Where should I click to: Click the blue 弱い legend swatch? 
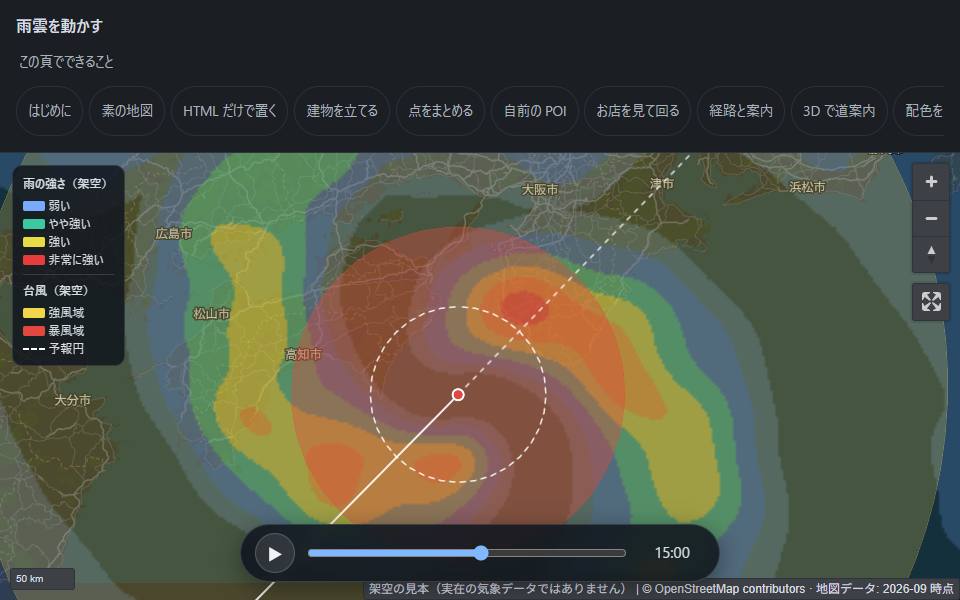[x=34, y=206]
